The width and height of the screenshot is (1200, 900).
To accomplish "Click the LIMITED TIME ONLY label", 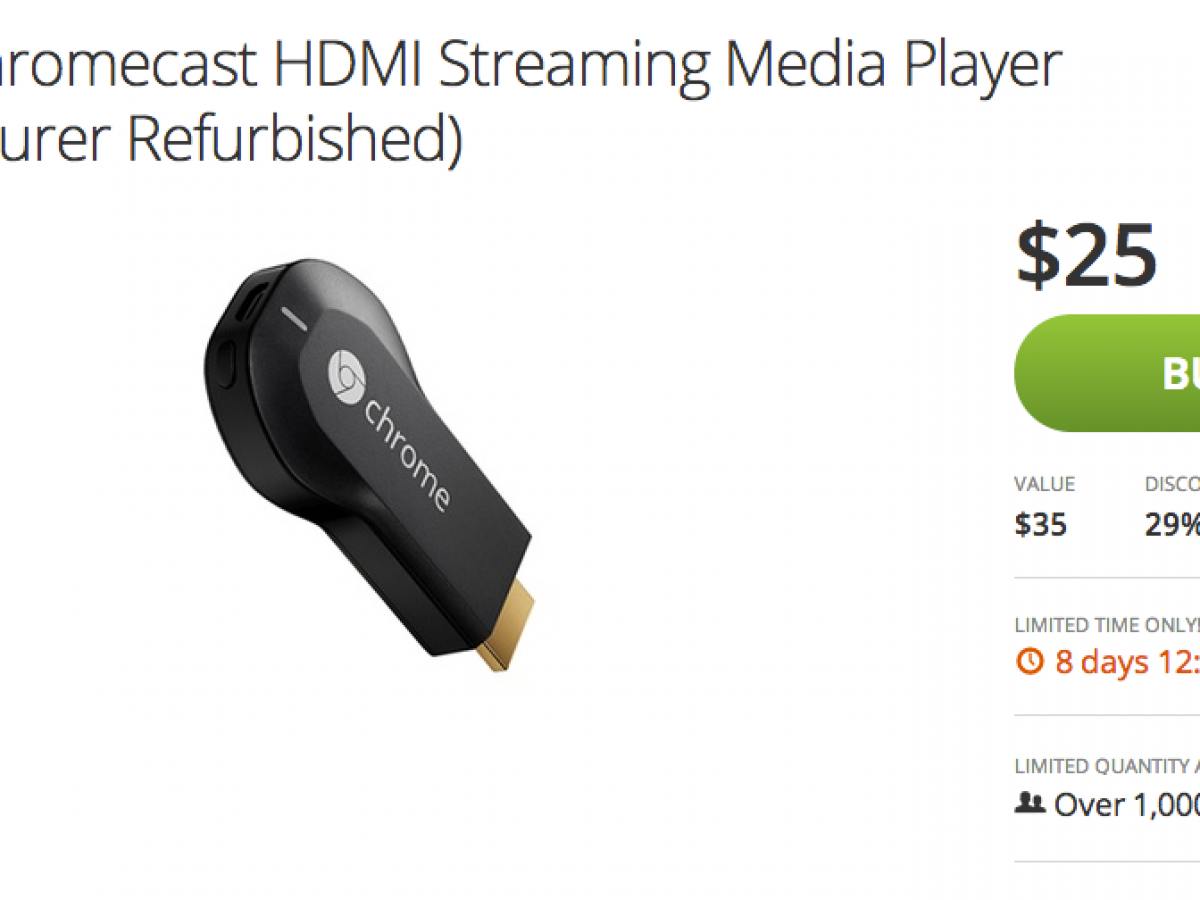I will pos(1106,625).
